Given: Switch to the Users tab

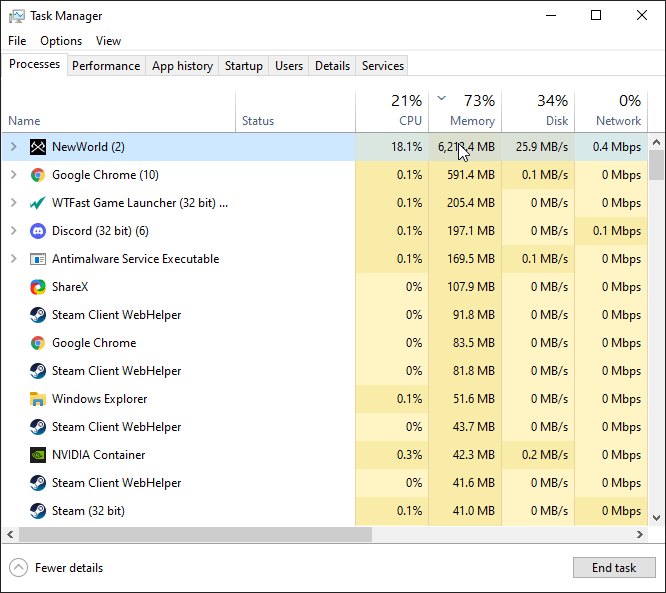Looking at the screenshot, I should [289, 66].
